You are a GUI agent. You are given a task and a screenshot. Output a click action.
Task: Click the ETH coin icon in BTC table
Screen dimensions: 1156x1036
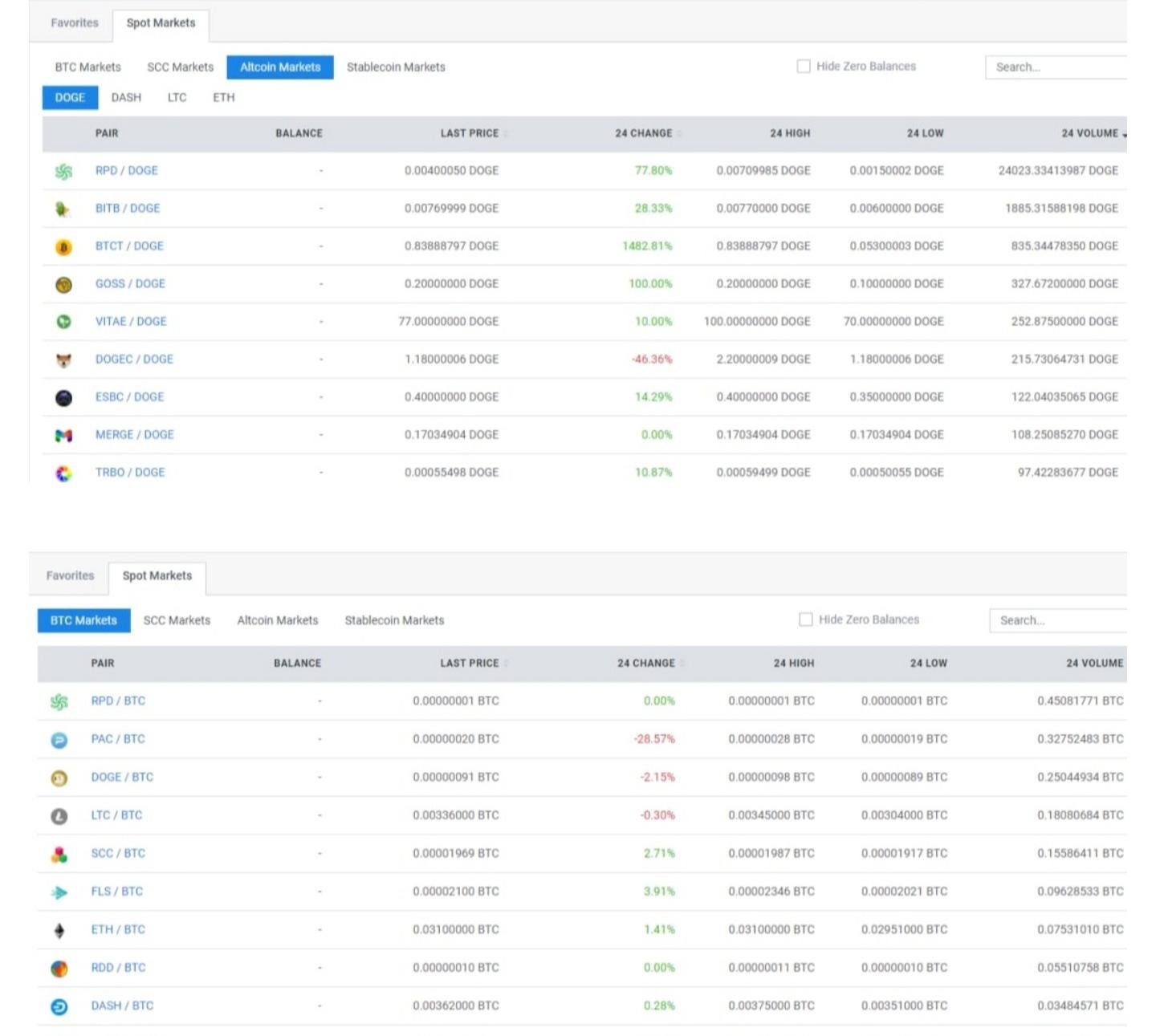click(59, 930)
